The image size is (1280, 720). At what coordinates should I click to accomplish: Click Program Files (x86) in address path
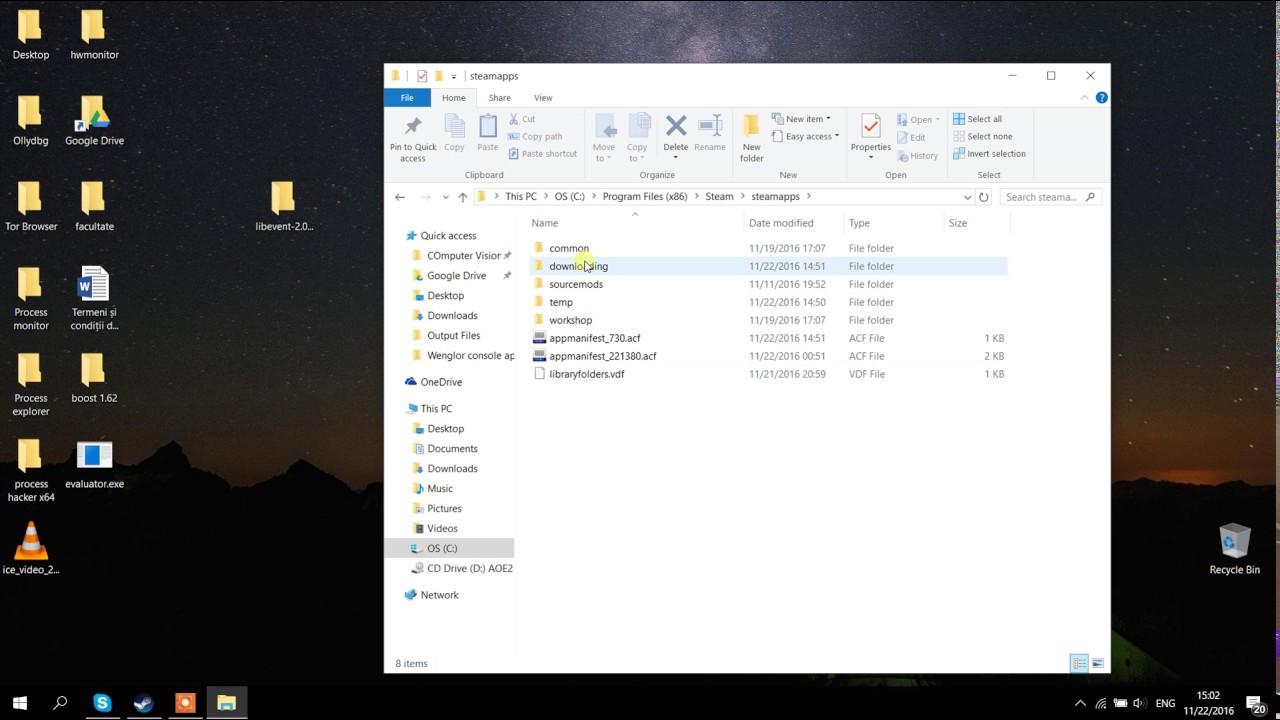coord(645,197)
